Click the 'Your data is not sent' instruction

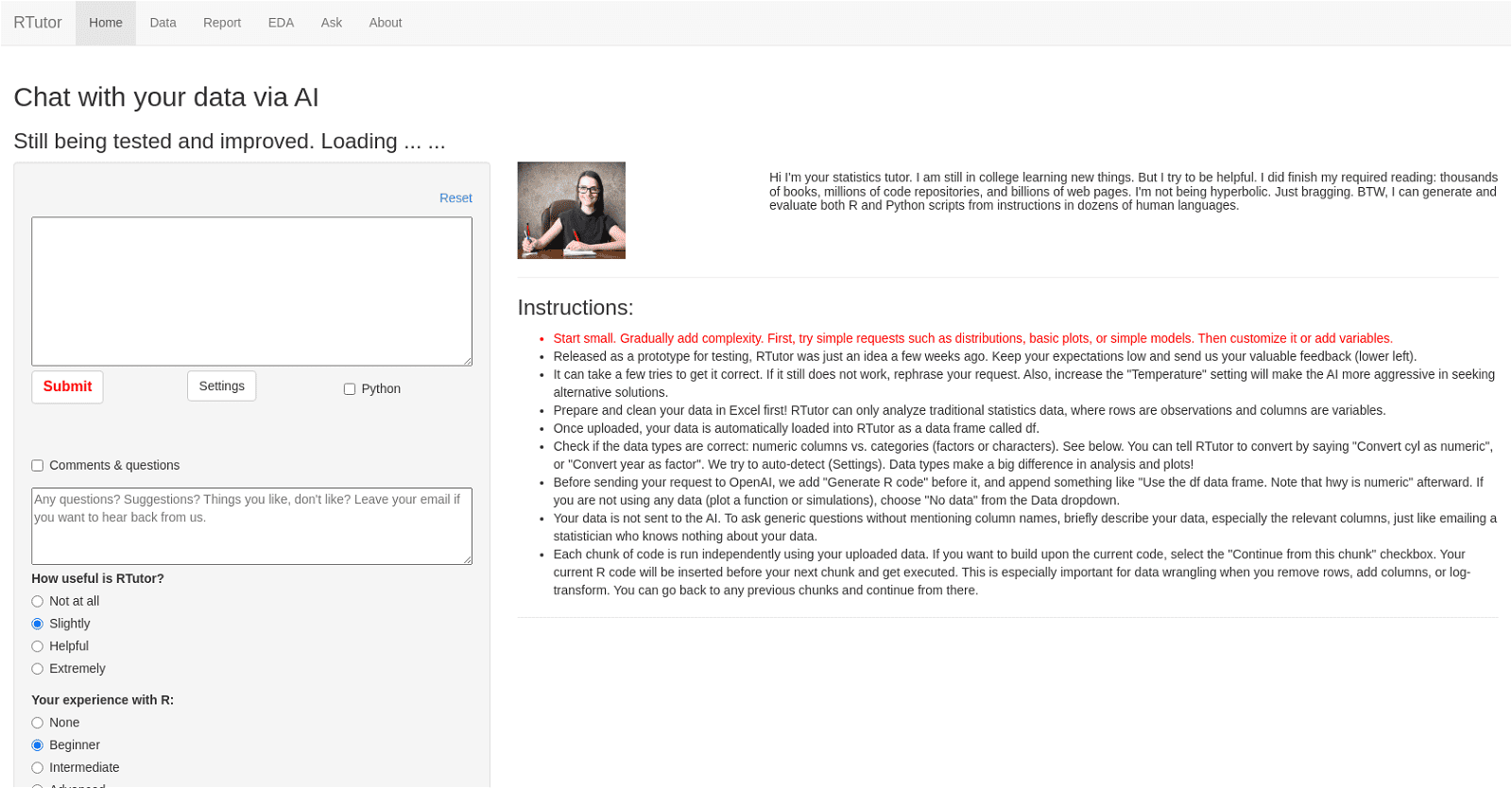(x=1024, y=527)
